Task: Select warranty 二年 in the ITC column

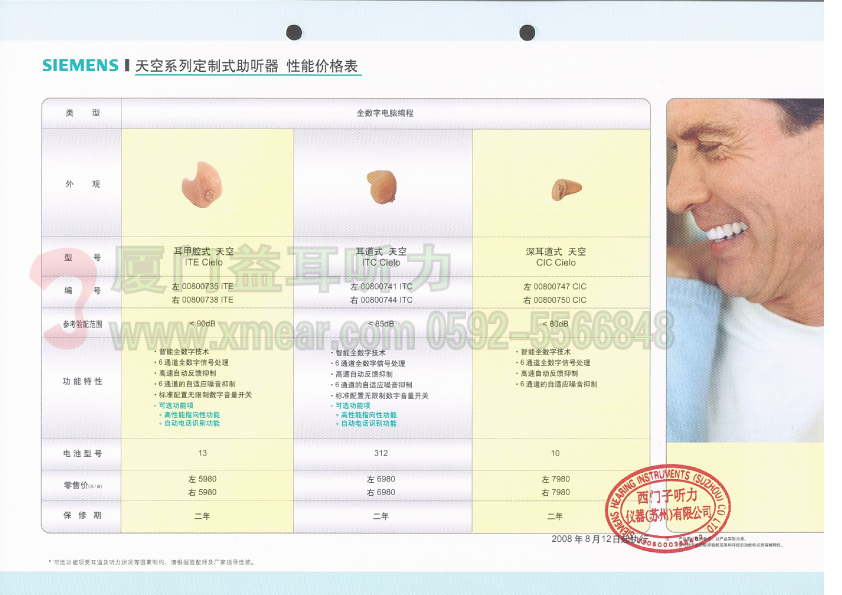Action: [381, 516]
